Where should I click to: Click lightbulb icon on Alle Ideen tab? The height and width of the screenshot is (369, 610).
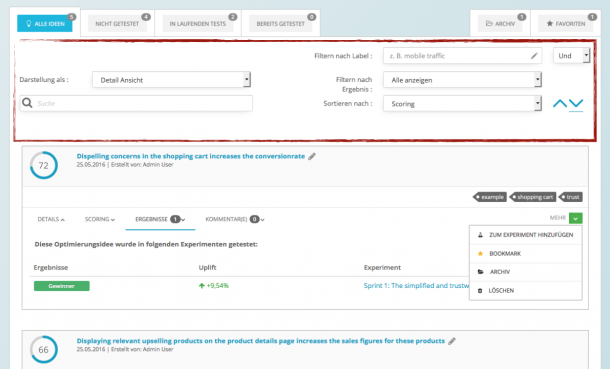tap(28, 24)
